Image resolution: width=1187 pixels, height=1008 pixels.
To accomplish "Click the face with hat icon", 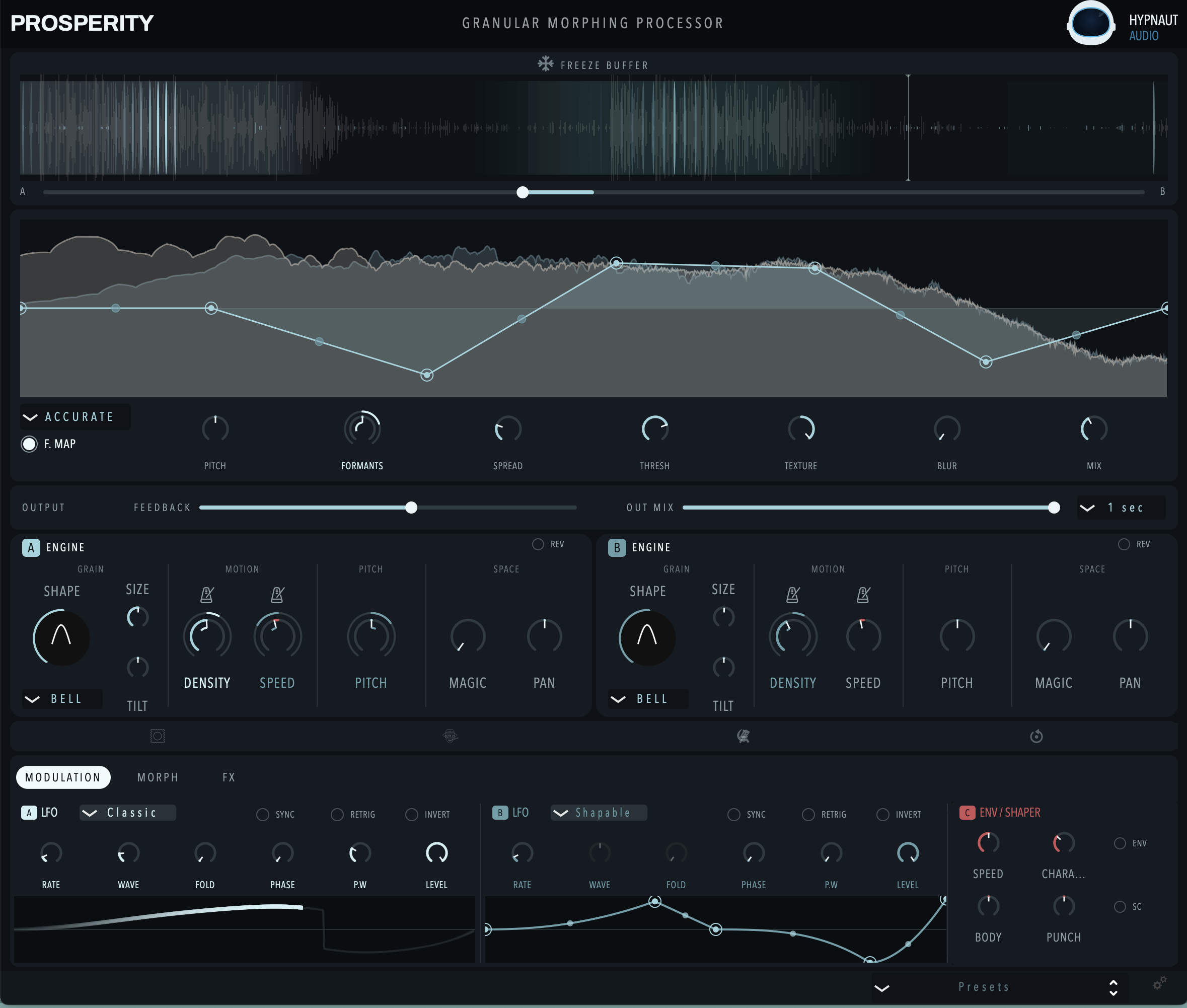I will 451,736.
